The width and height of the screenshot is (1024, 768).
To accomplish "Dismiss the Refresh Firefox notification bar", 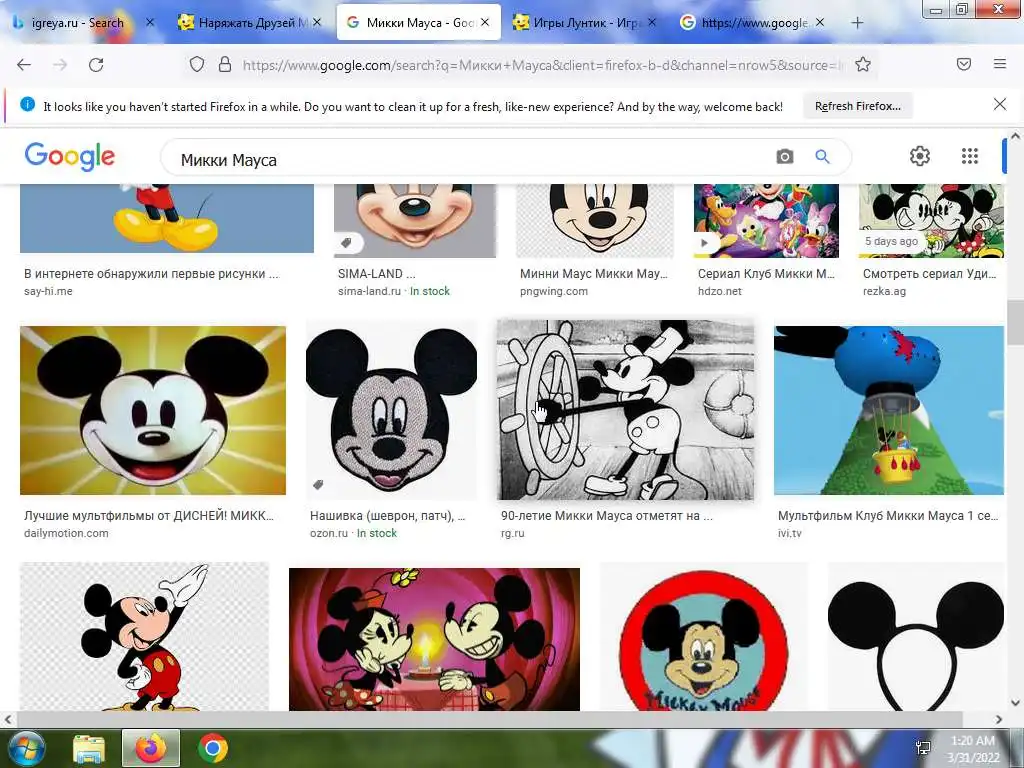I will (x=1000, y=104).
